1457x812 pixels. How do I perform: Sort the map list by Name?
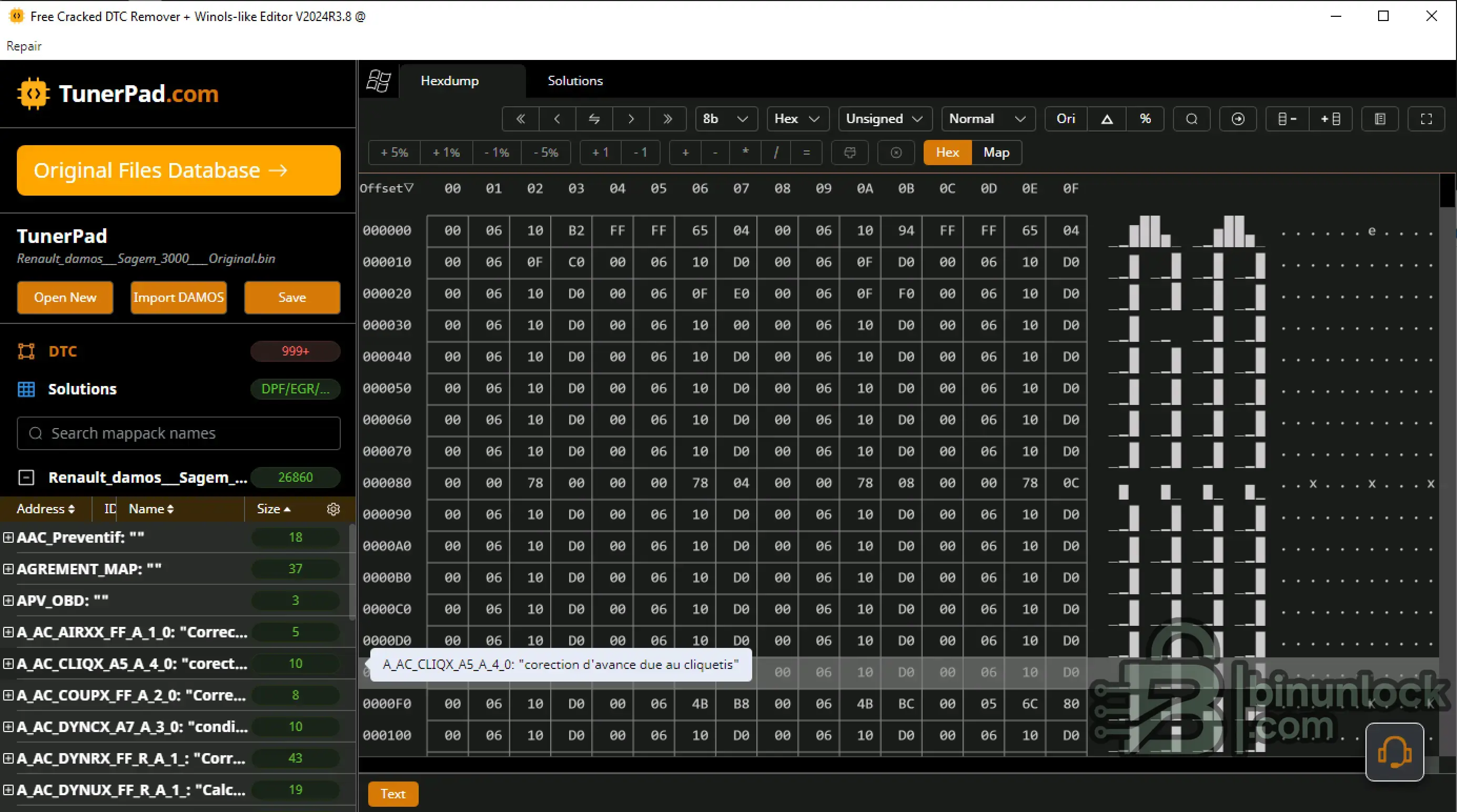[151, 509]
